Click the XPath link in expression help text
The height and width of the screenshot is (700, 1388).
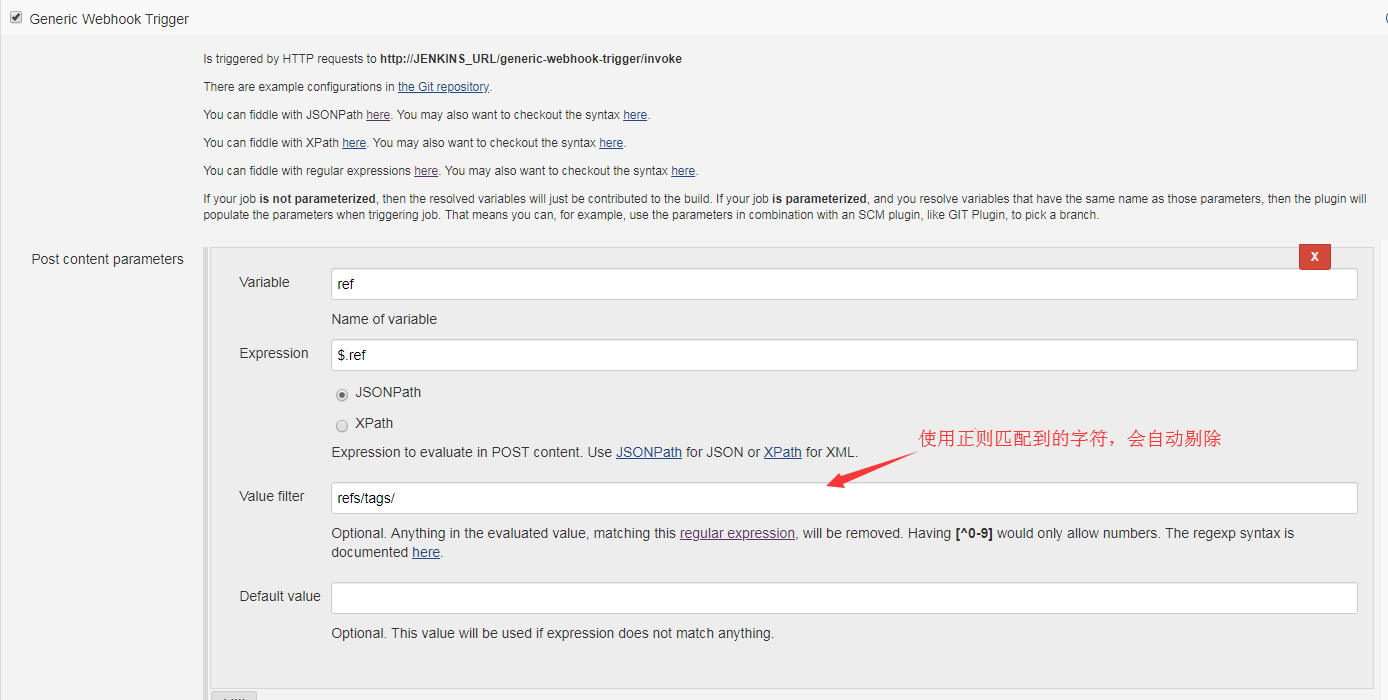pos(782,452)
